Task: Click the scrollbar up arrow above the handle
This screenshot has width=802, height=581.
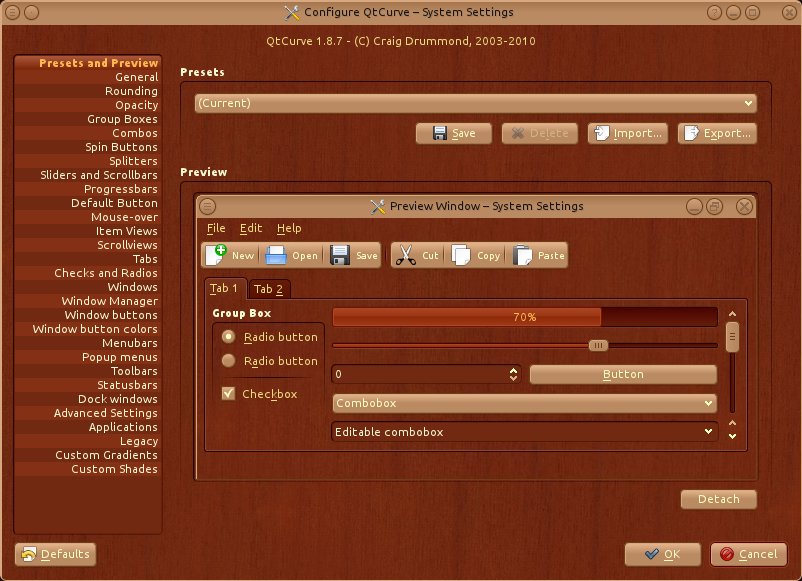Action: (x=732, y=314)
